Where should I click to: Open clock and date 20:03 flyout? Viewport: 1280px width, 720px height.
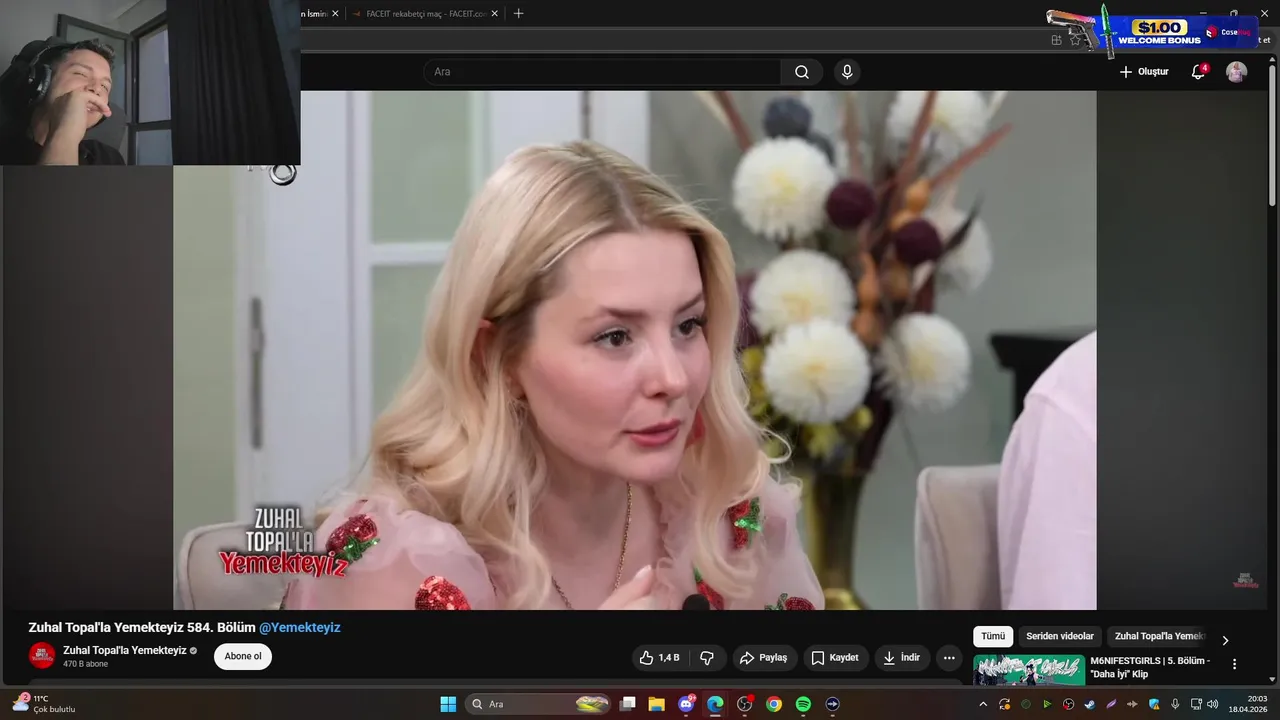pyautogui.click(x=1249, y=704)
